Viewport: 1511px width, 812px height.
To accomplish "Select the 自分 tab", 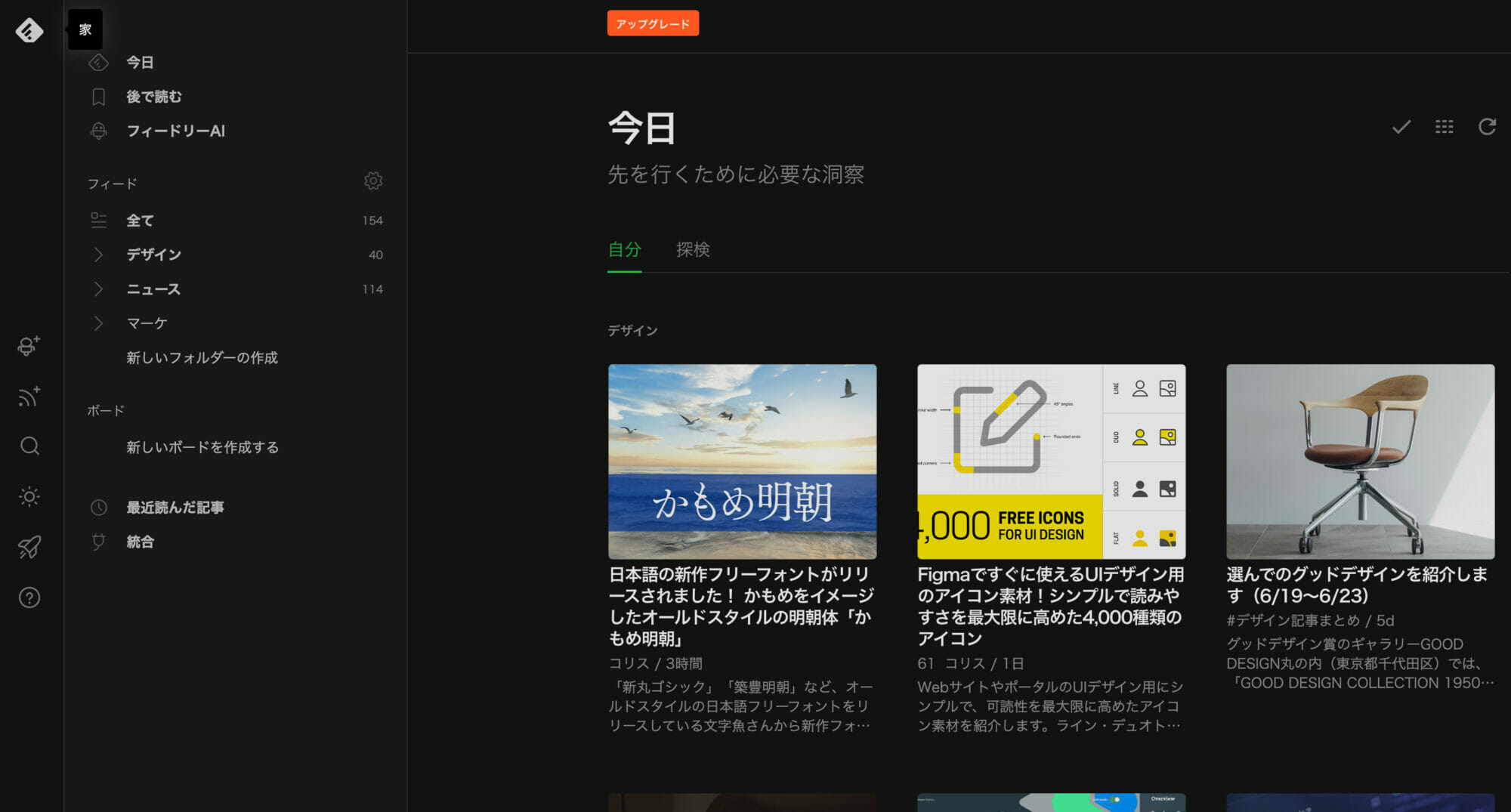I will pos(624,249).
